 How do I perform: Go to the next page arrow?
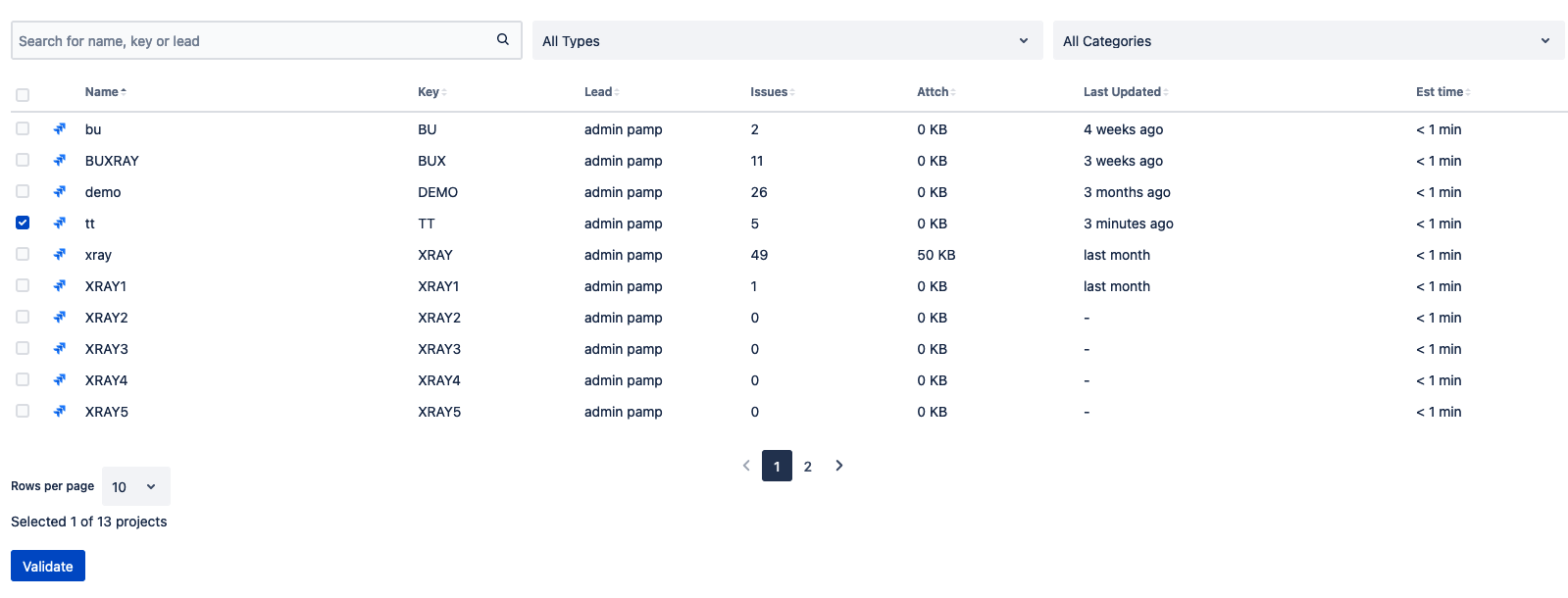pyautogui.click(x=839, y=466)
